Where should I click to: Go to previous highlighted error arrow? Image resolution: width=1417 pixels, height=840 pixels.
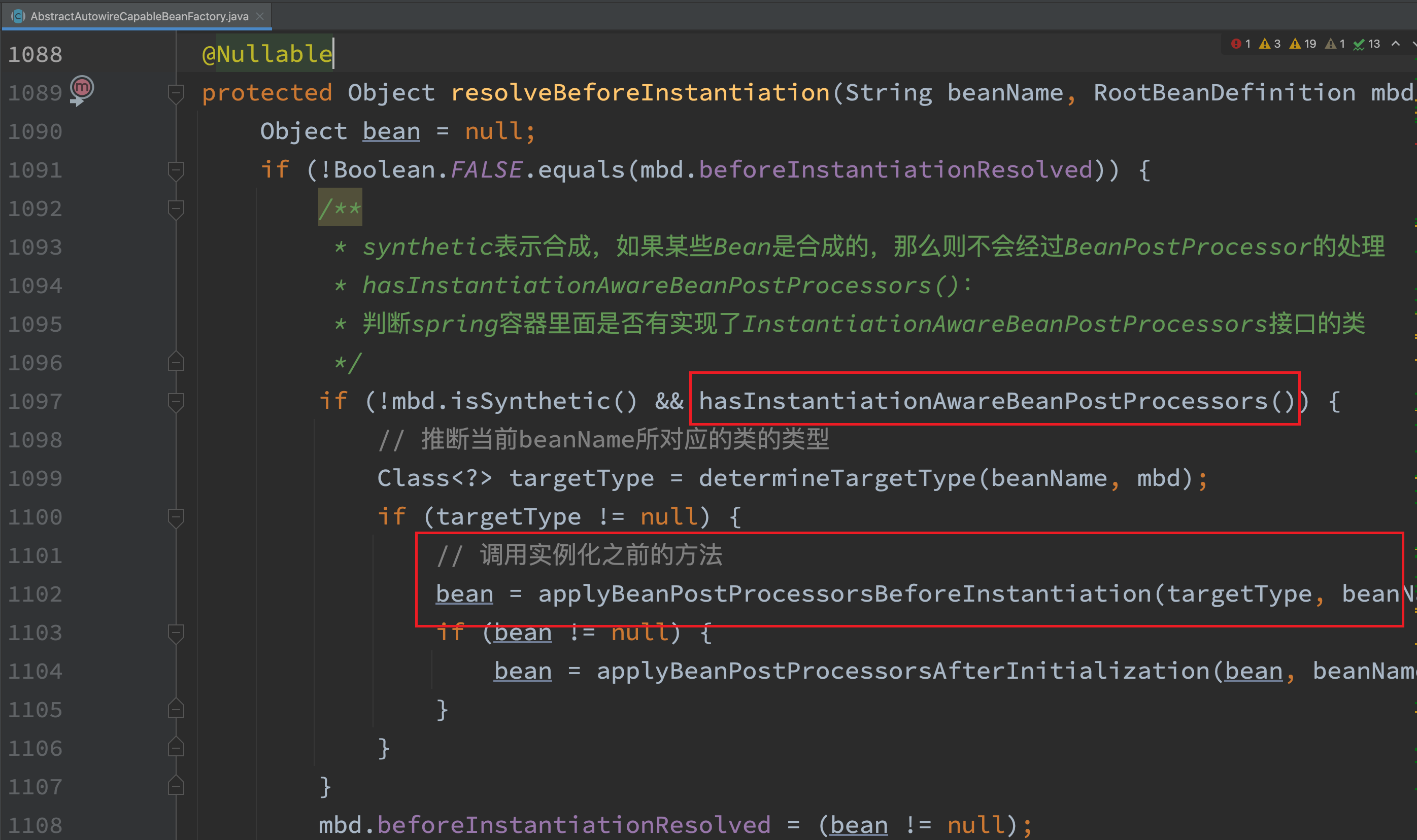[1396, 44]
